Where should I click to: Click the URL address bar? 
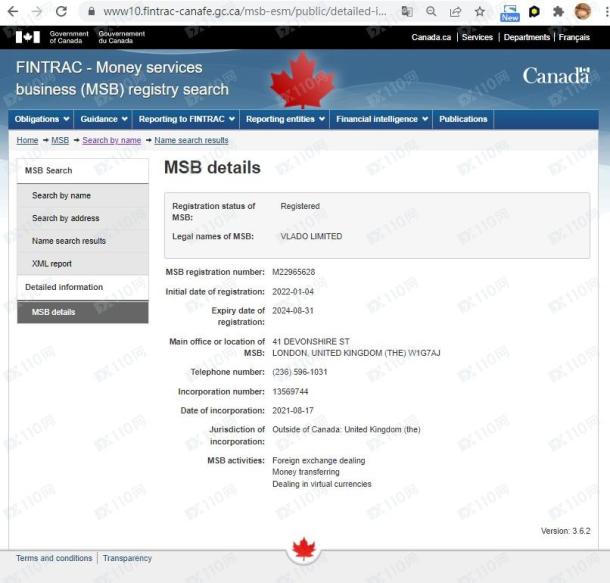tap(244, 12)
